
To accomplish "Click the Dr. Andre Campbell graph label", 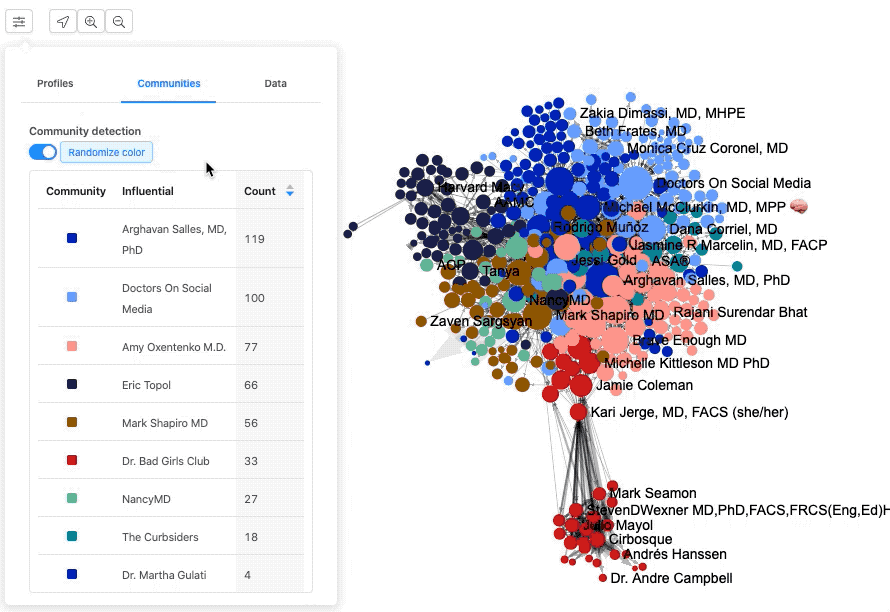I will pos(671,579).
